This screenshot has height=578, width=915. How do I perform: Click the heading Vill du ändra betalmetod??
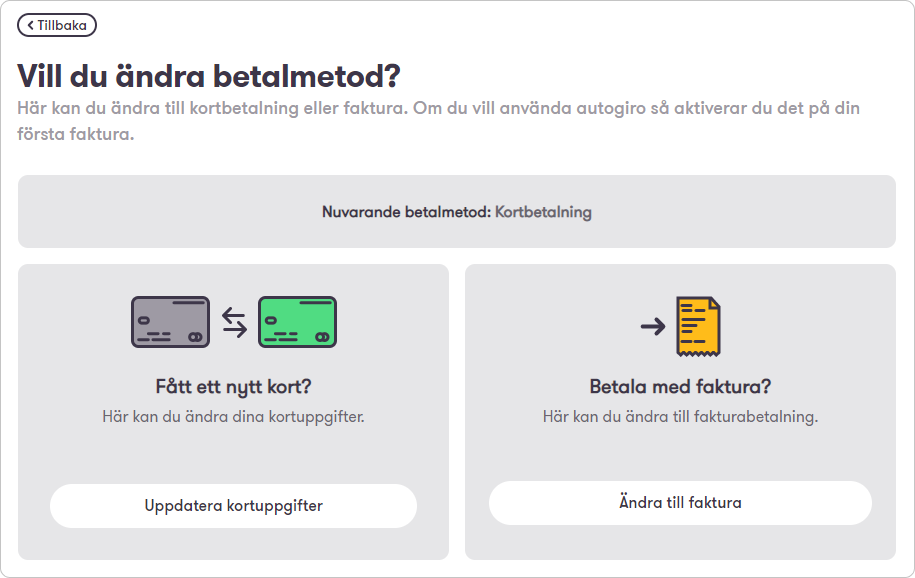click(x=208, y=76)
